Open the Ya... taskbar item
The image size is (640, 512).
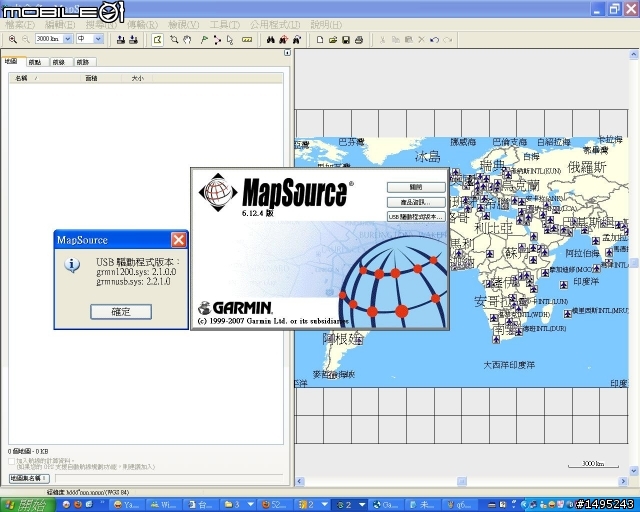point(127,505)
